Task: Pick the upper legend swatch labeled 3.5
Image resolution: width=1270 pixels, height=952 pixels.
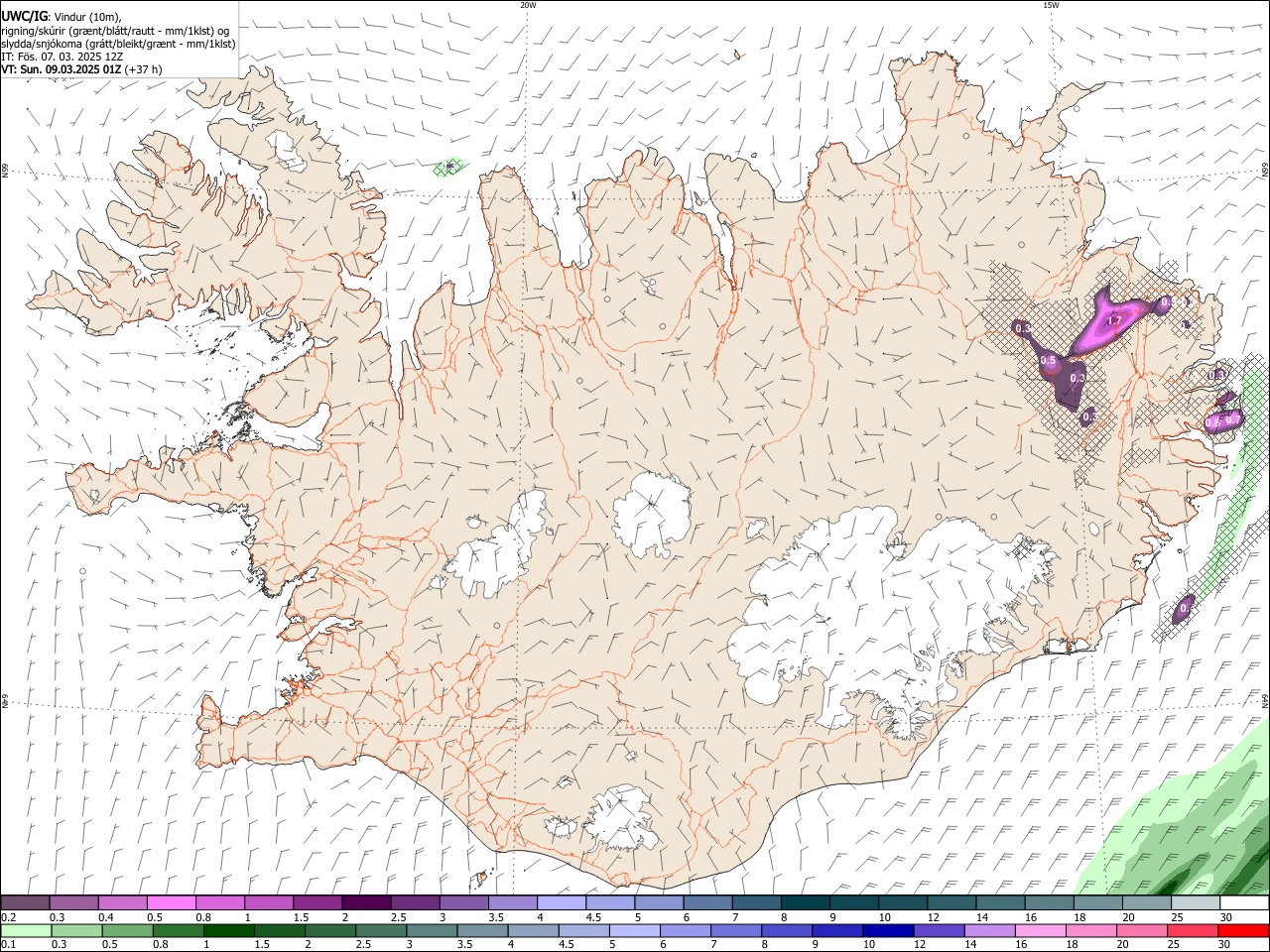Action: click(511, 903)
